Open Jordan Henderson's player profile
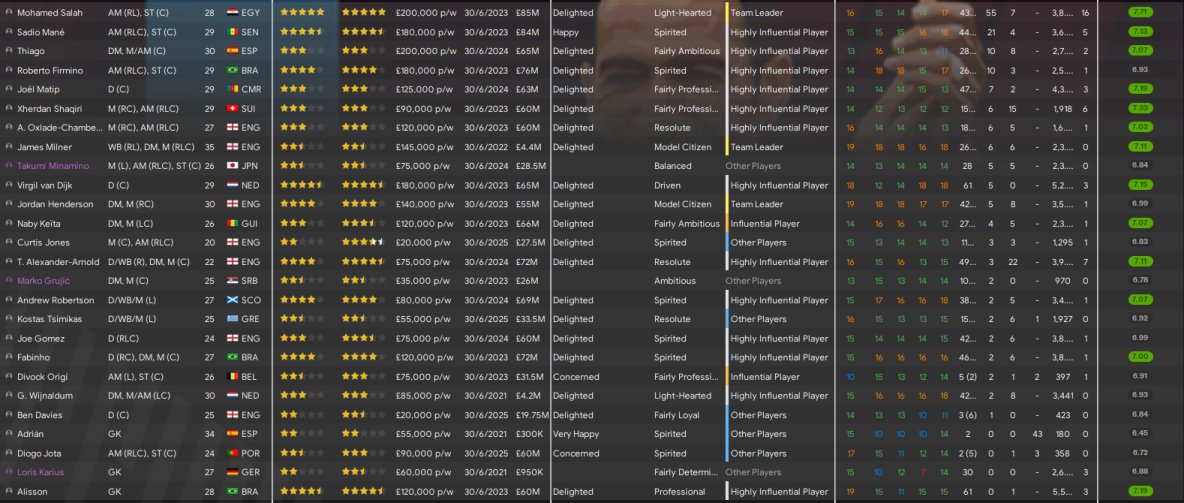This screenshot has height=503, width=1184. [55, 205]
